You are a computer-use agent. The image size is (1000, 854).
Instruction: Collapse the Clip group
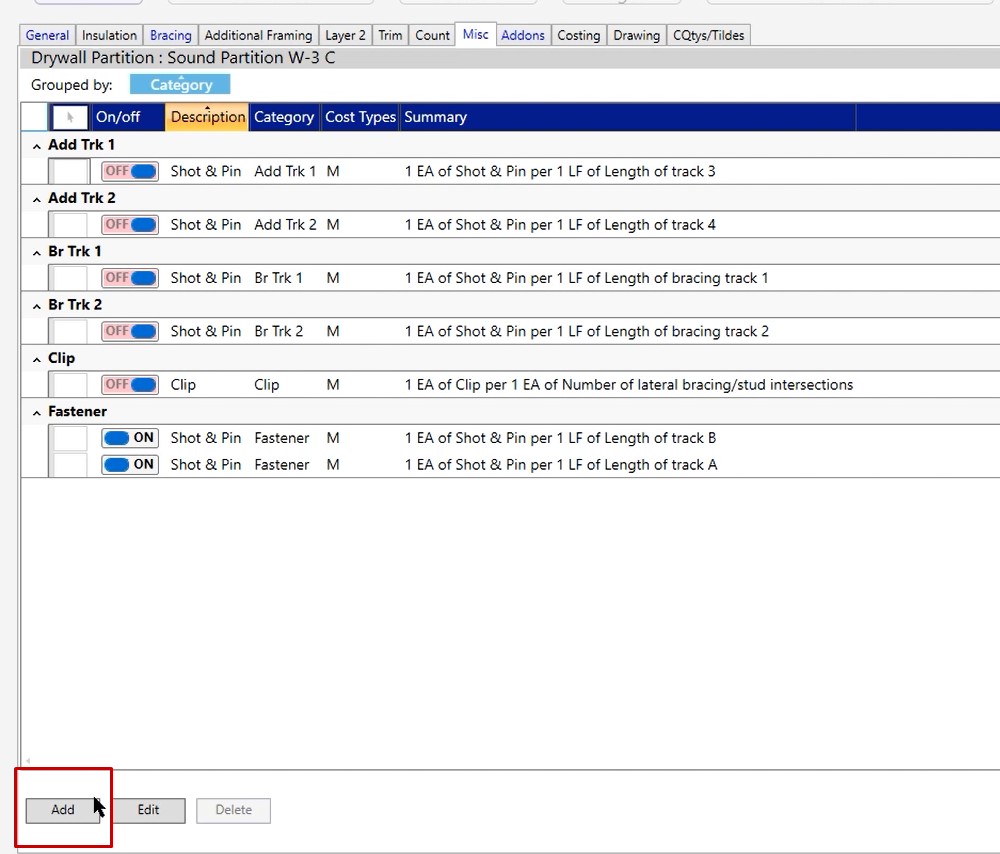37,358
